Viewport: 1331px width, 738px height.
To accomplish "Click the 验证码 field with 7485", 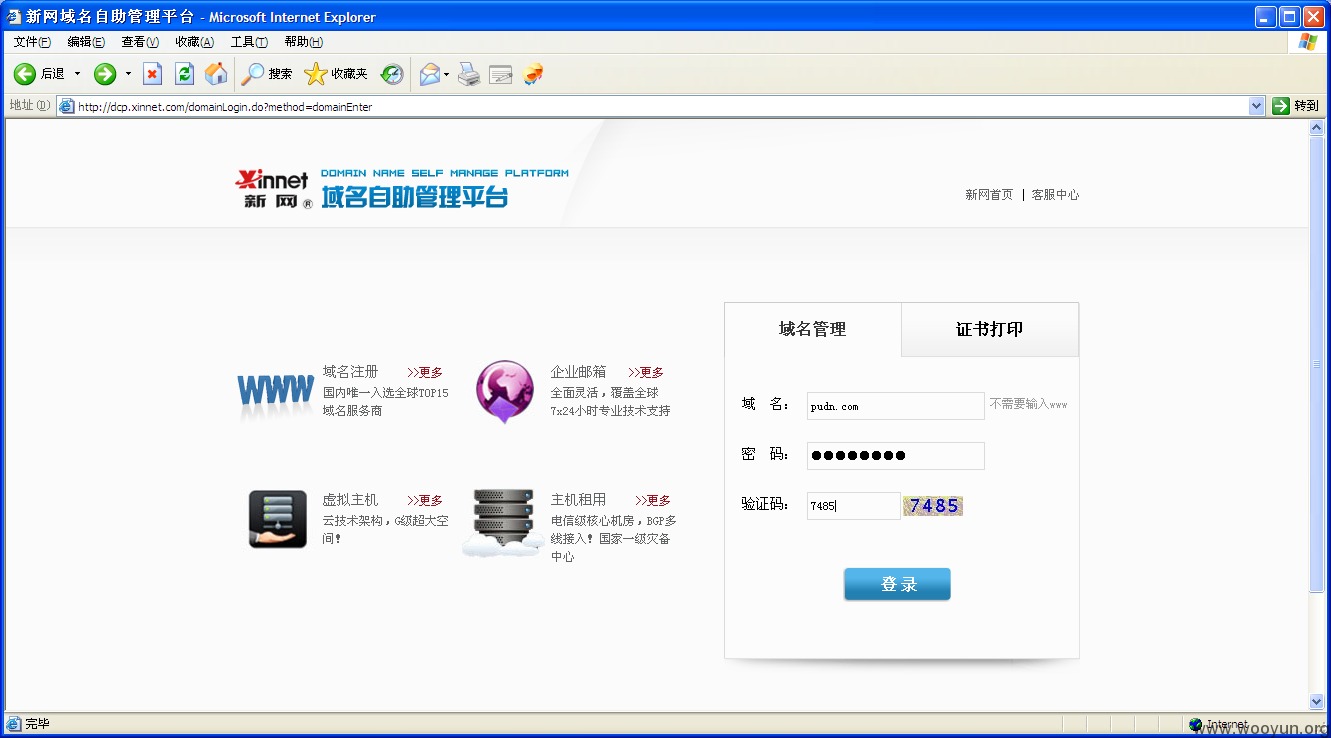I will (x=854, y=506).
